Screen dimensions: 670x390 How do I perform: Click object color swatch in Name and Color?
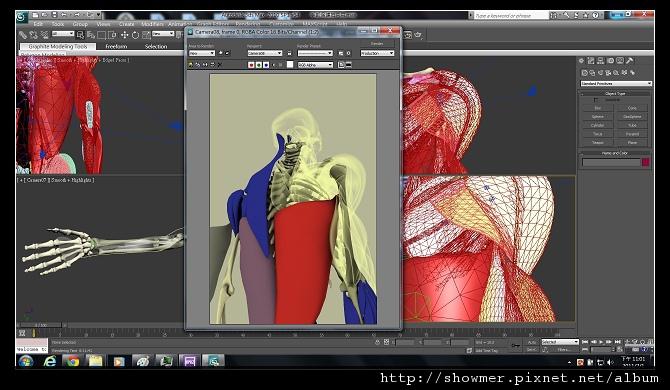pos(646,162)
